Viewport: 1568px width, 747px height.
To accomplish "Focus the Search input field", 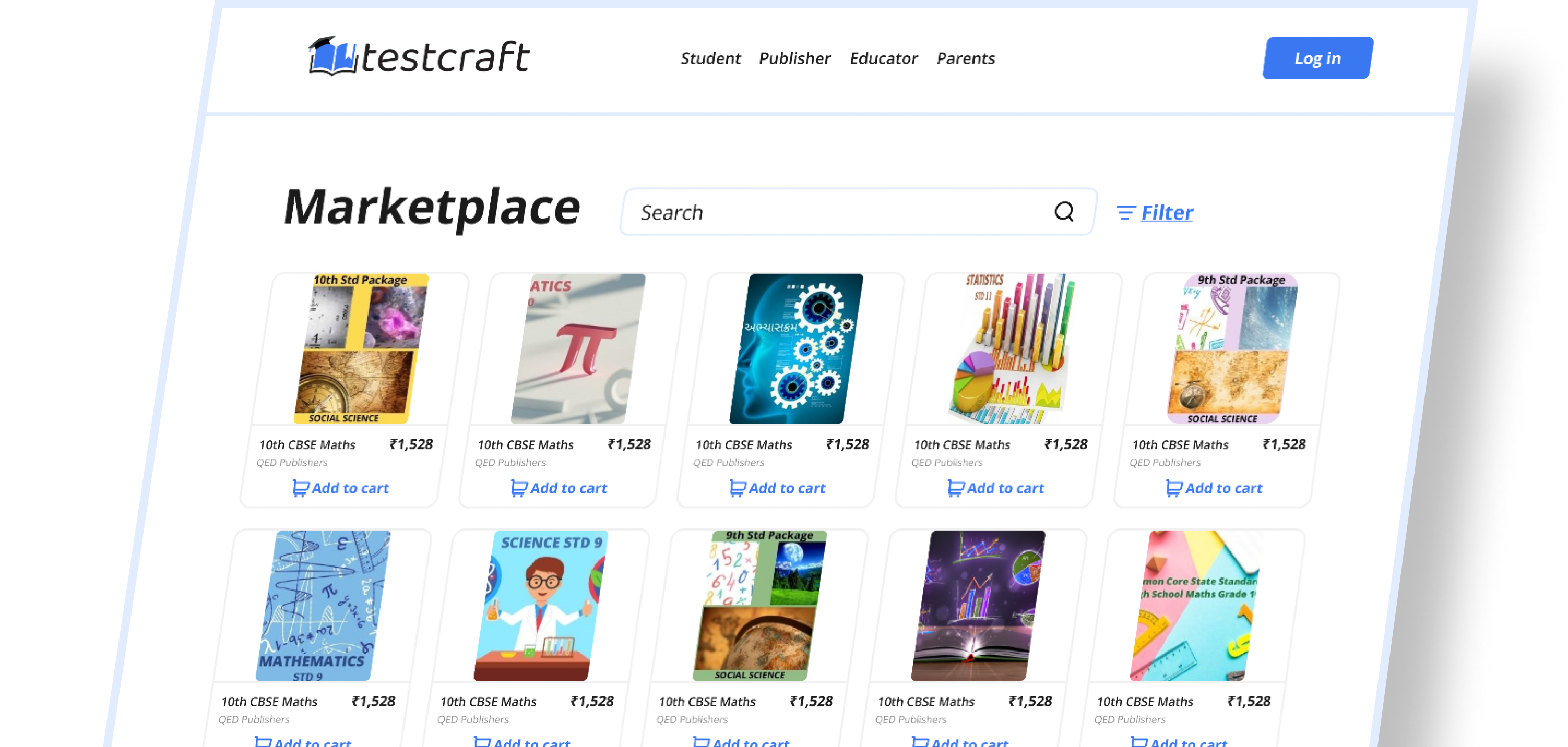I will [x=858, y=212].
